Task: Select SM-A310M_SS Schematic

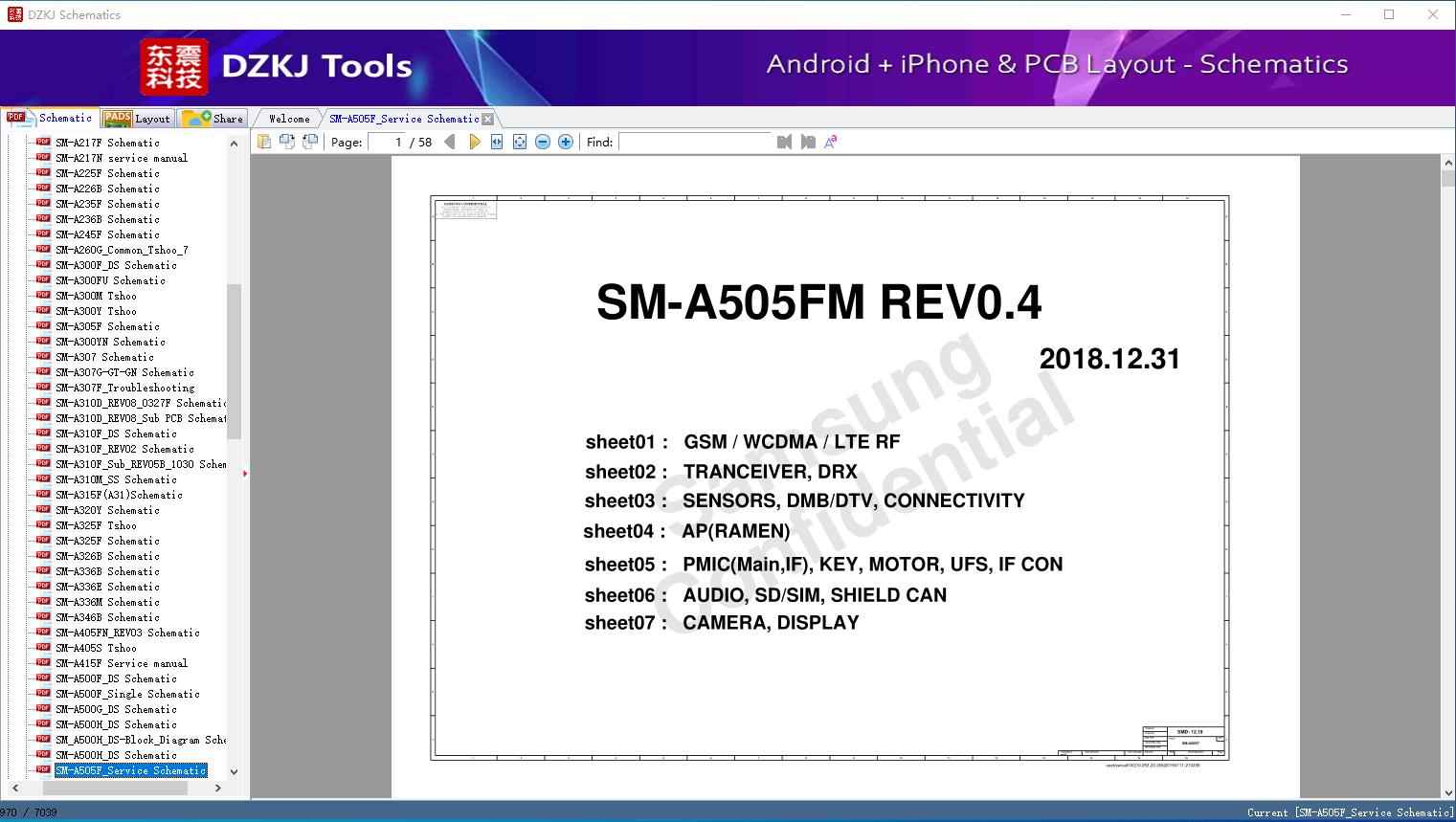Action: (x=116, y=479)
